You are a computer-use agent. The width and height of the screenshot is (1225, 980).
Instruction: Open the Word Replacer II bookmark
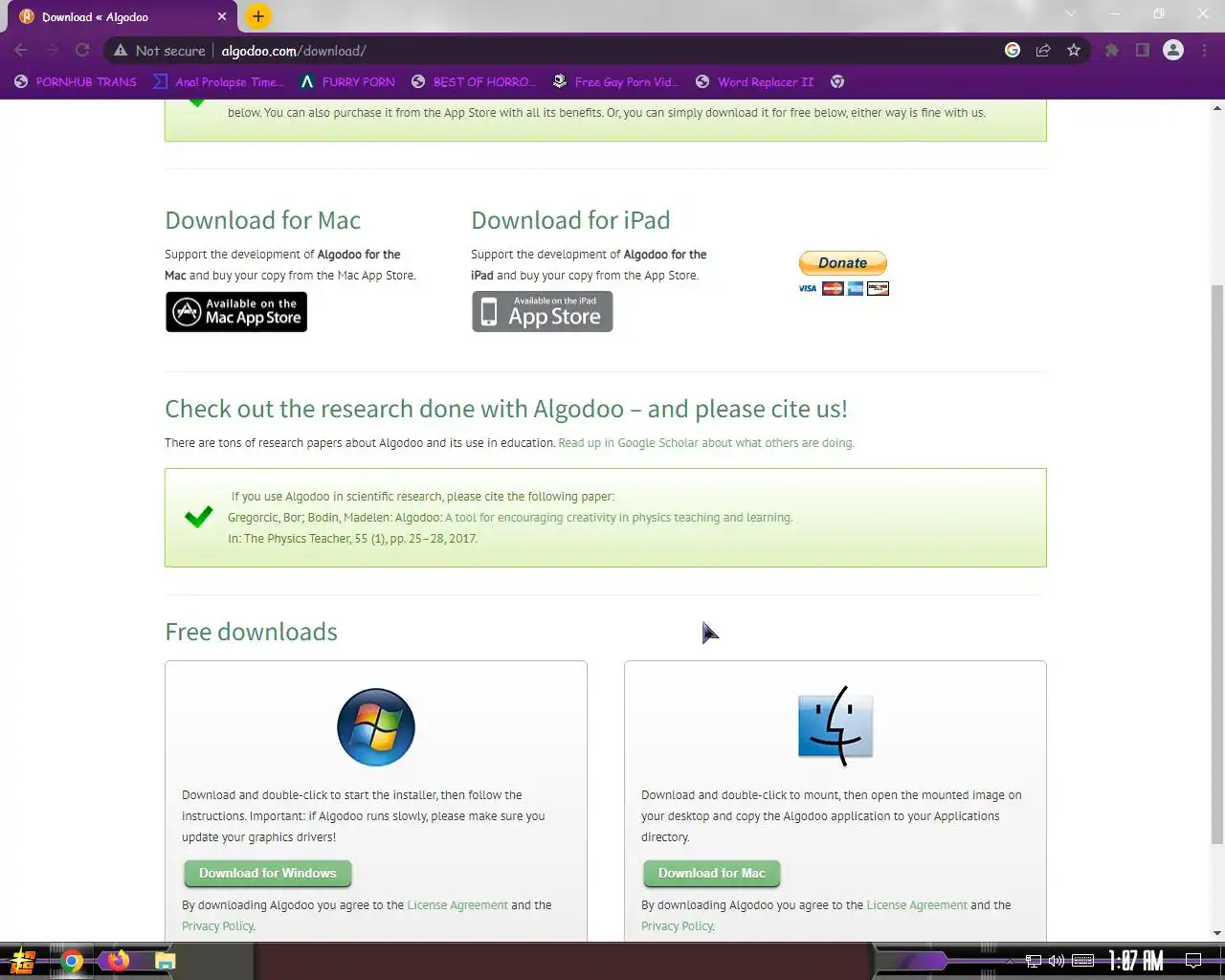tap(754, 82)
